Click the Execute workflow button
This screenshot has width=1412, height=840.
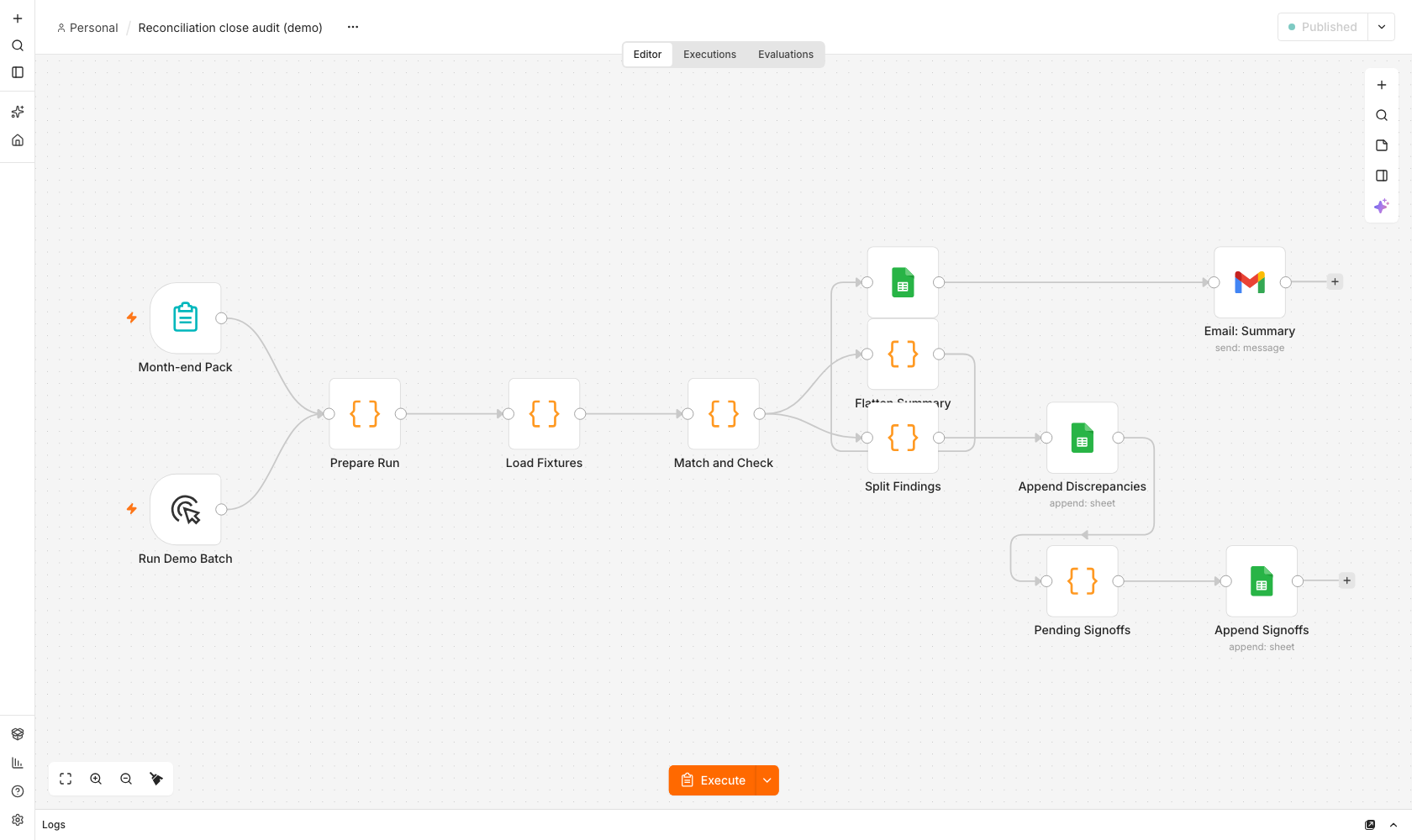(x=713, y=780)
